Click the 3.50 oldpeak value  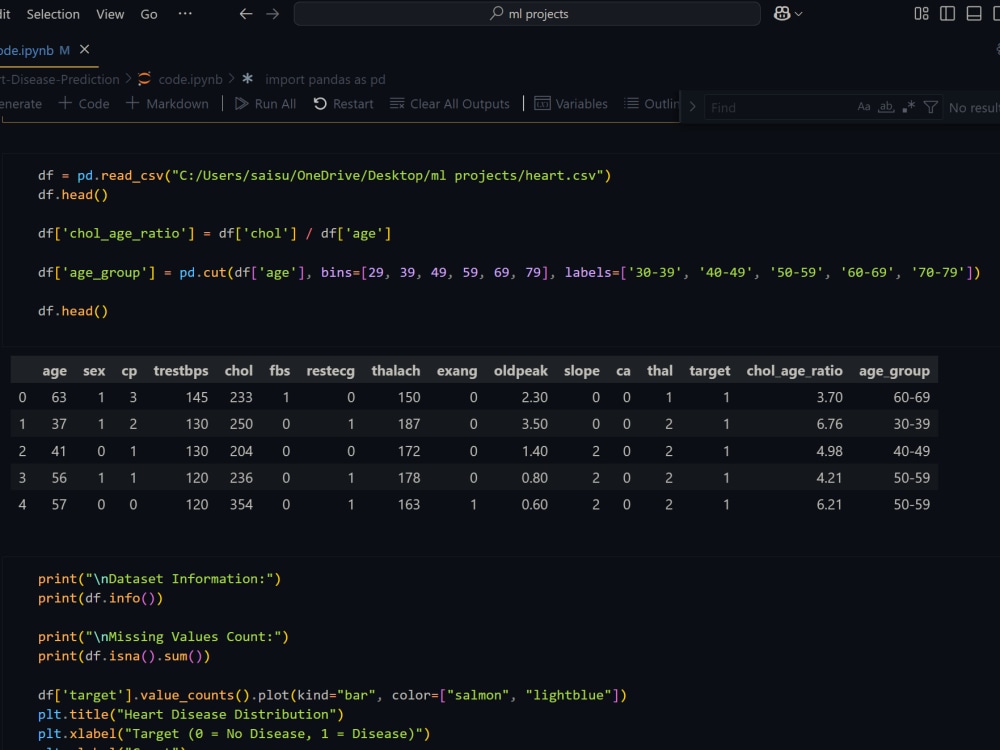coord(534,424)
